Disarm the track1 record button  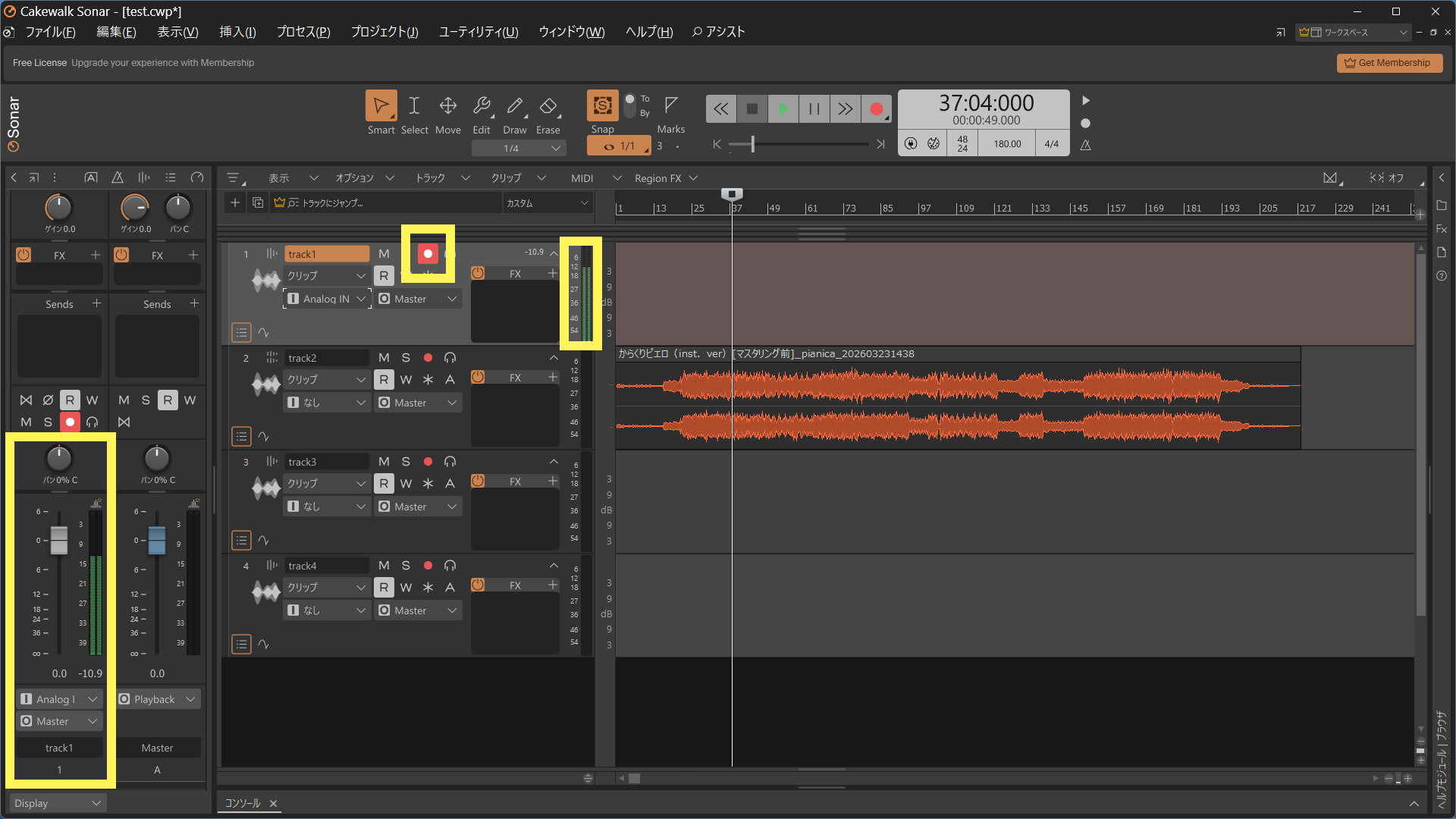[428, 254]
